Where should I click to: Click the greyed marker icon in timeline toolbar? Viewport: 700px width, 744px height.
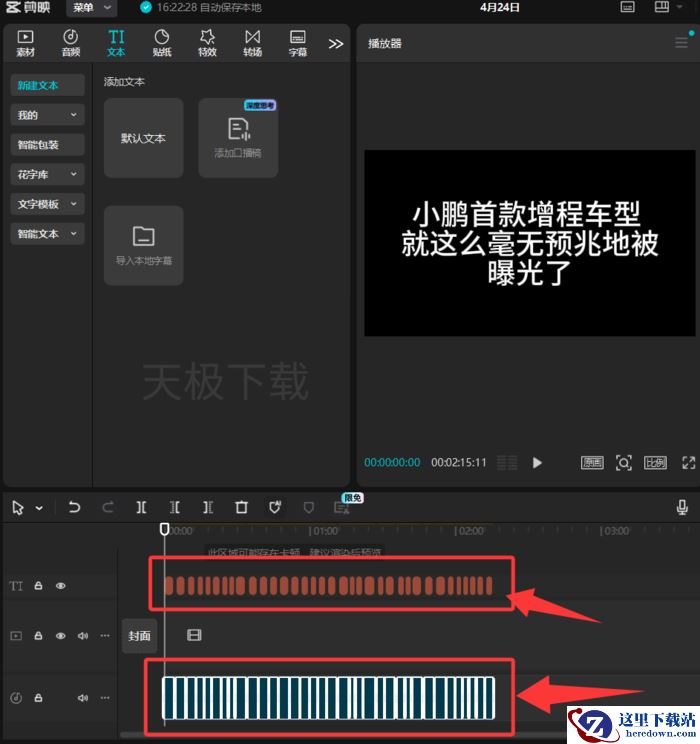[x=308, y=508]
